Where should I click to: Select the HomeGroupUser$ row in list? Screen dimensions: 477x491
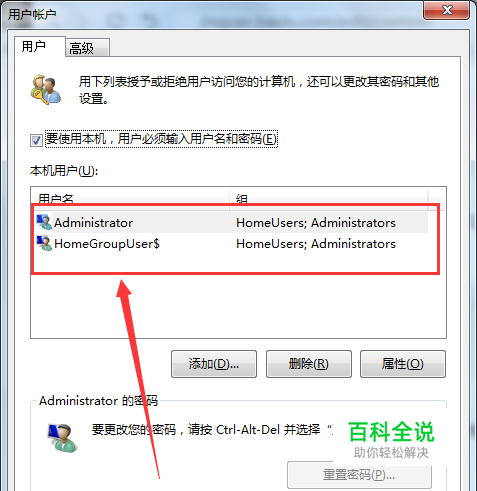click(x=230, y=244)
